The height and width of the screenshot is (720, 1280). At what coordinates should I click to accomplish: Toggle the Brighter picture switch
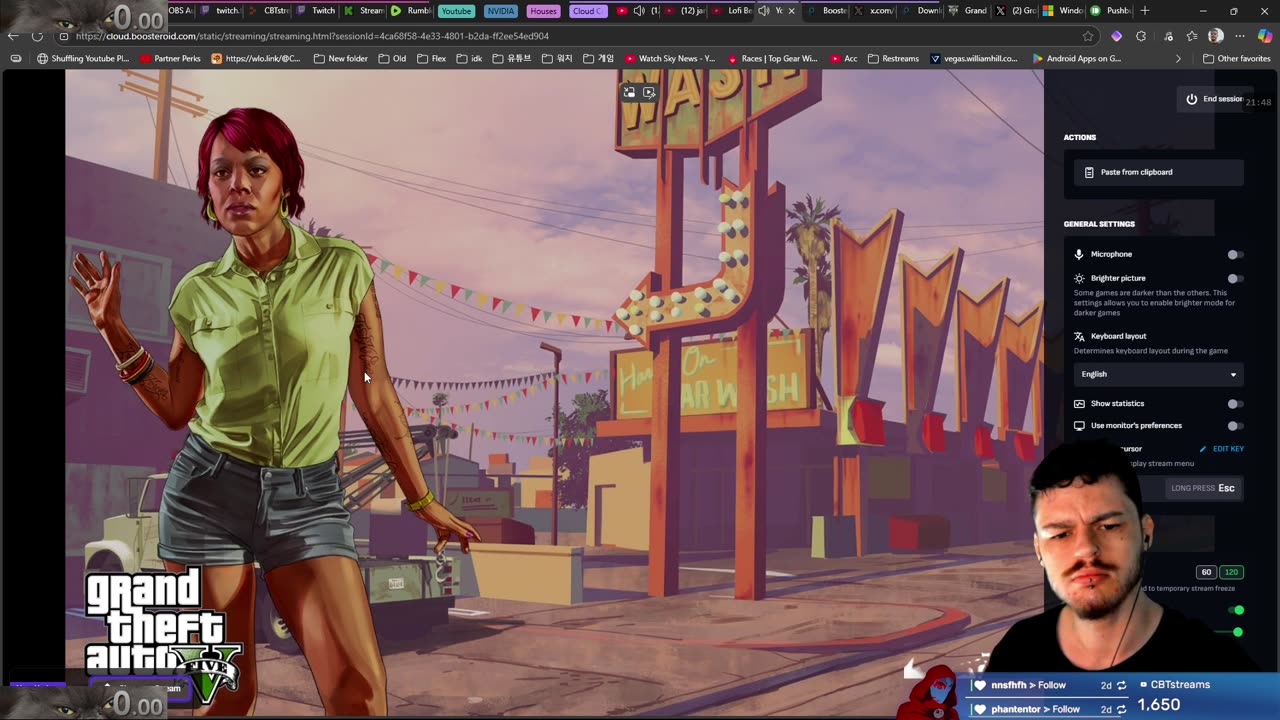(x=1235, y=279)
